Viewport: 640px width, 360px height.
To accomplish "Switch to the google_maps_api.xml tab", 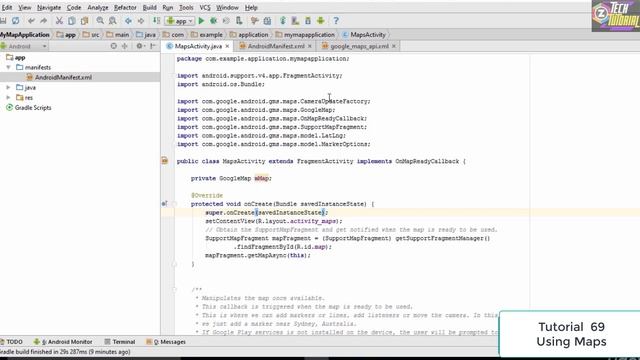I will point(359,46).
